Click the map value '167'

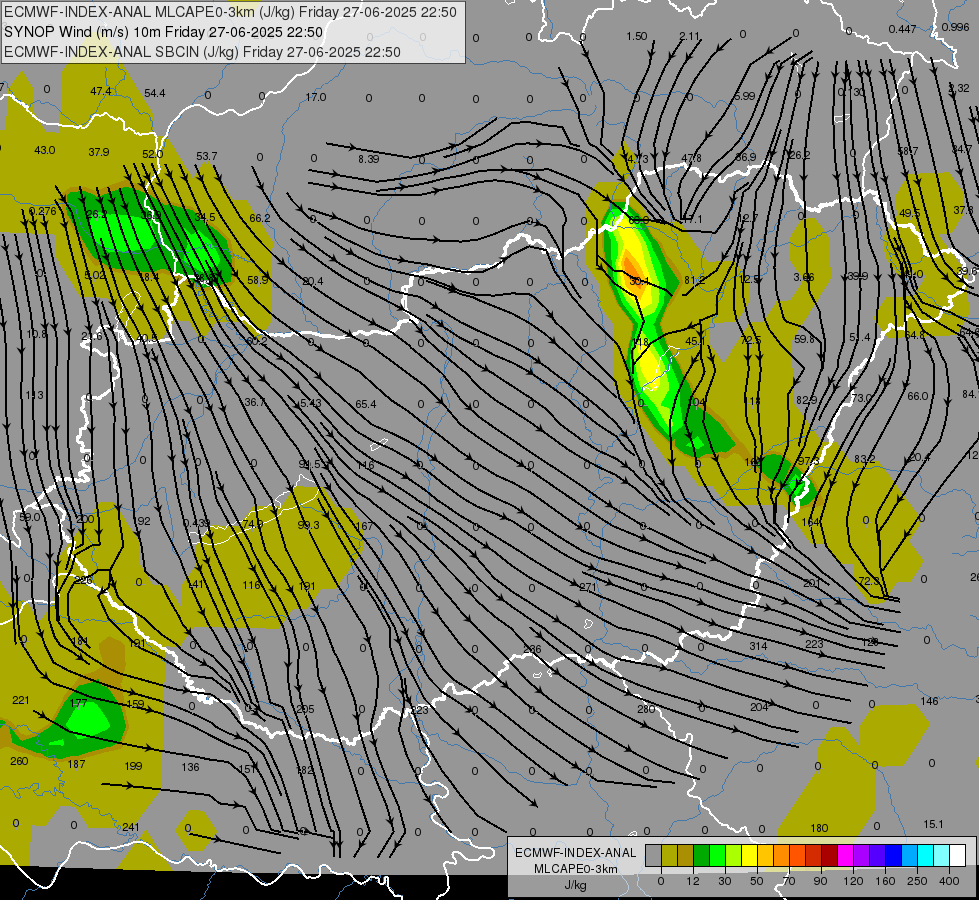(x=364, y=526)
